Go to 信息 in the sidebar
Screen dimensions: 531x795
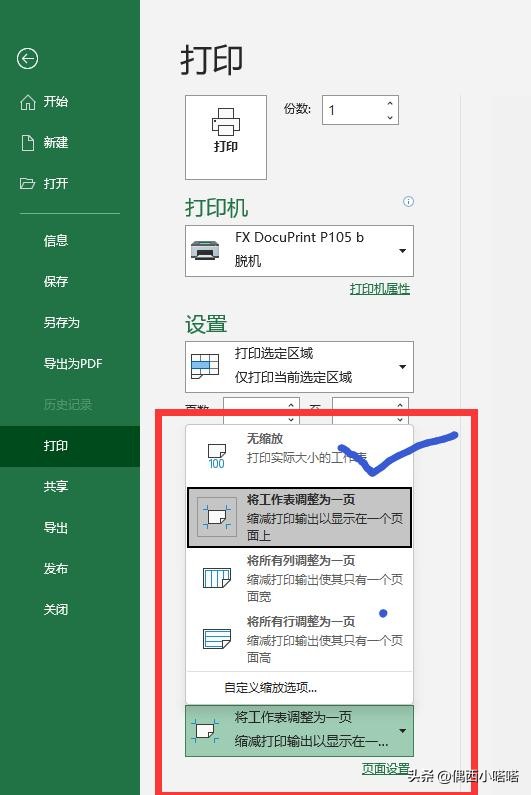[x=70, y=241]
